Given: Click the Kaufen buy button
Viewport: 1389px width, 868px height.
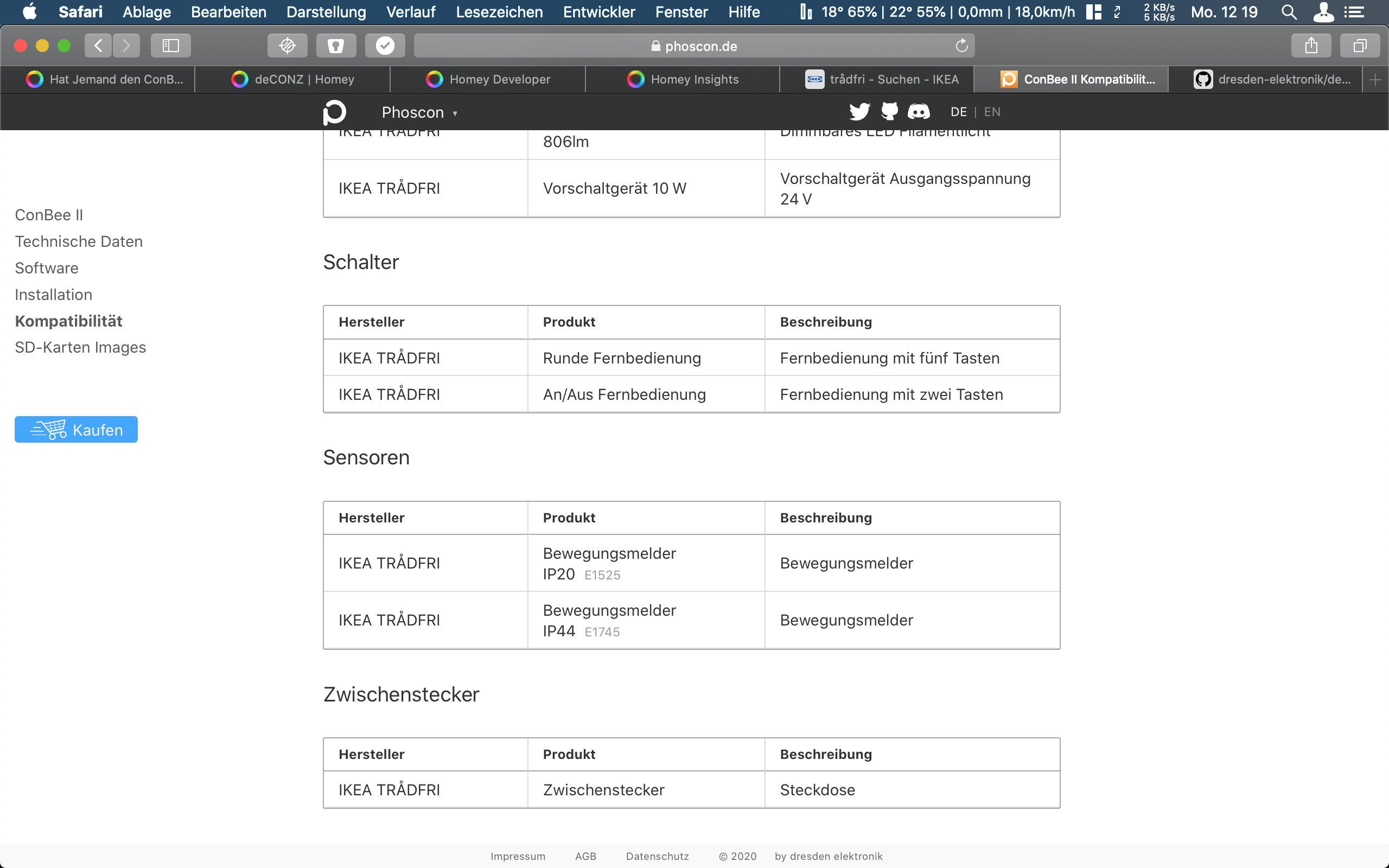Looking at the screenshot, I should [77, 430].
